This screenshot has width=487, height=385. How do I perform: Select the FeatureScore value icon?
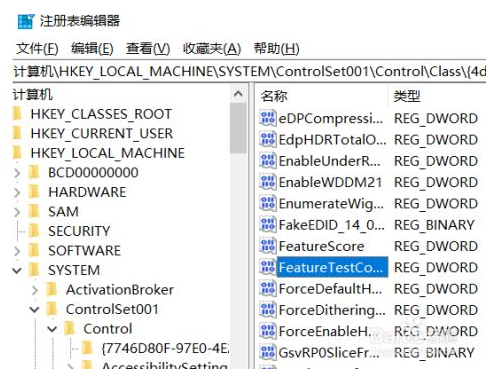click(x=268, y=246)
